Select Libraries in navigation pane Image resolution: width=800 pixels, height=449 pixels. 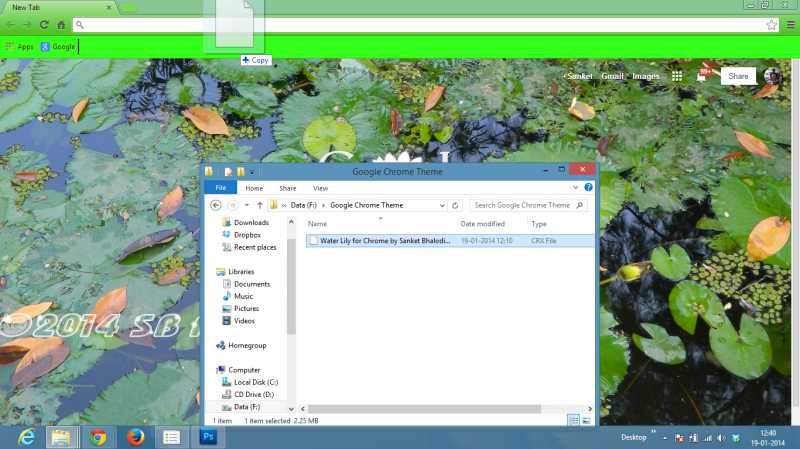pyautogui.click(x=235, y=271)
